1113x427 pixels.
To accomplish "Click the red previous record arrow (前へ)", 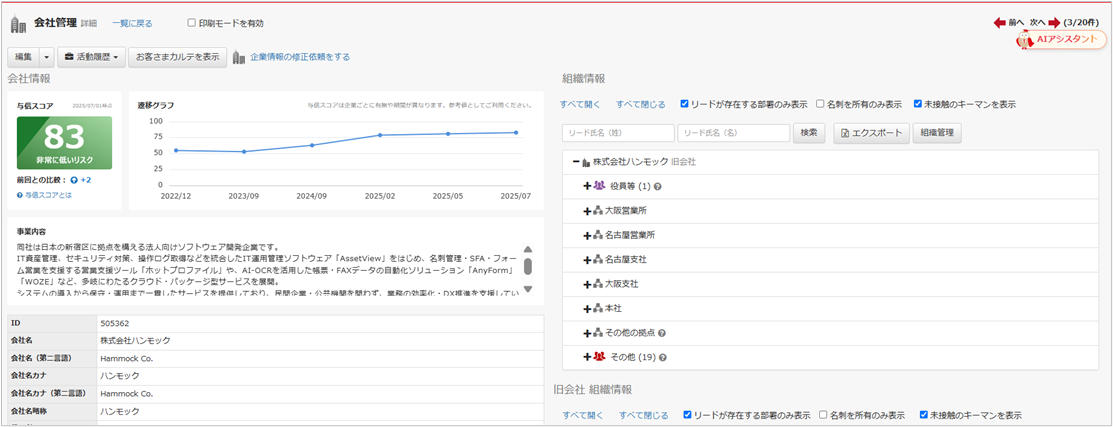I will [1000, 22].
